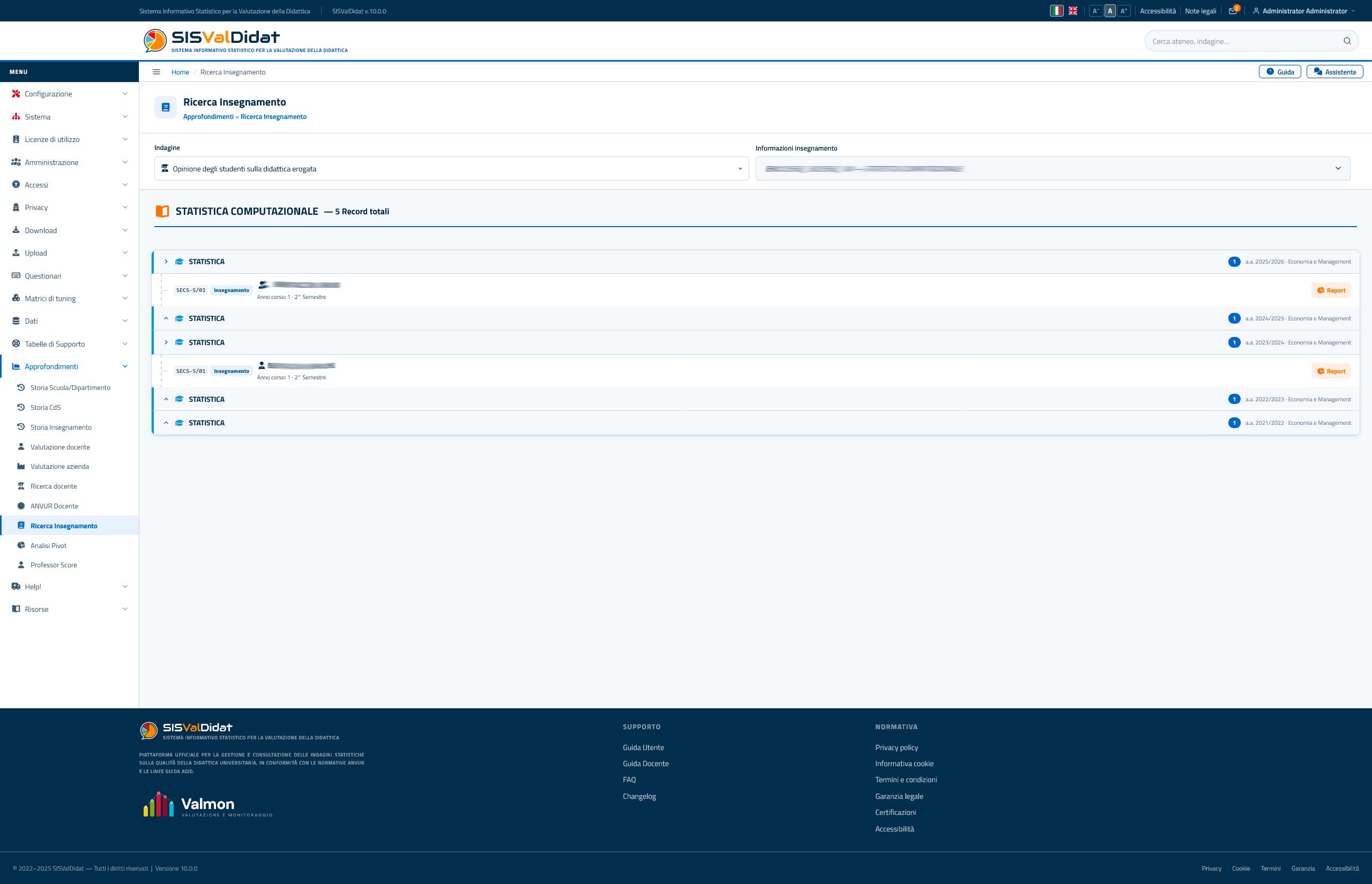Expand the Configurazione menu
Screen dimensions: 1372x884
pyautogui.click(x=70, y=94)
